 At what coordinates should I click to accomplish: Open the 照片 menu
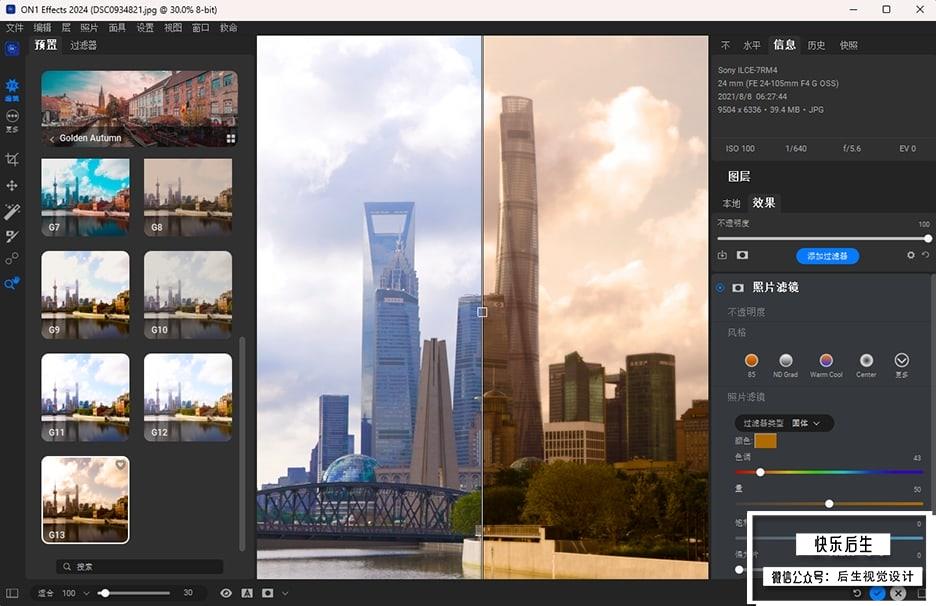click(89, 27)
